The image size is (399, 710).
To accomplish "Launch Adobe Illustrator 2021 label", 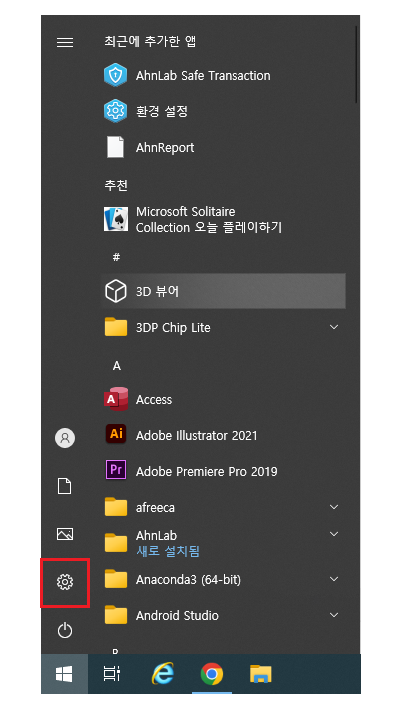I will click(197, 436).
